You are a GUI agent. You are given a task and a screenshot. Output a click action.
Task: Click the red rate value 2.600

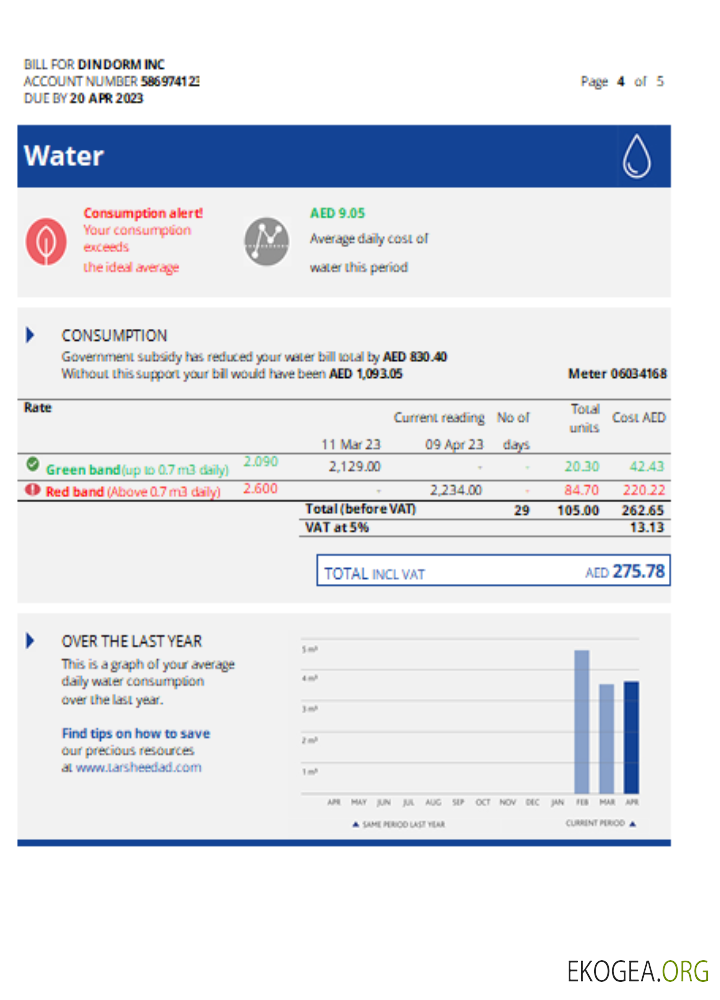pyautogui.click(x=260, y=489)
